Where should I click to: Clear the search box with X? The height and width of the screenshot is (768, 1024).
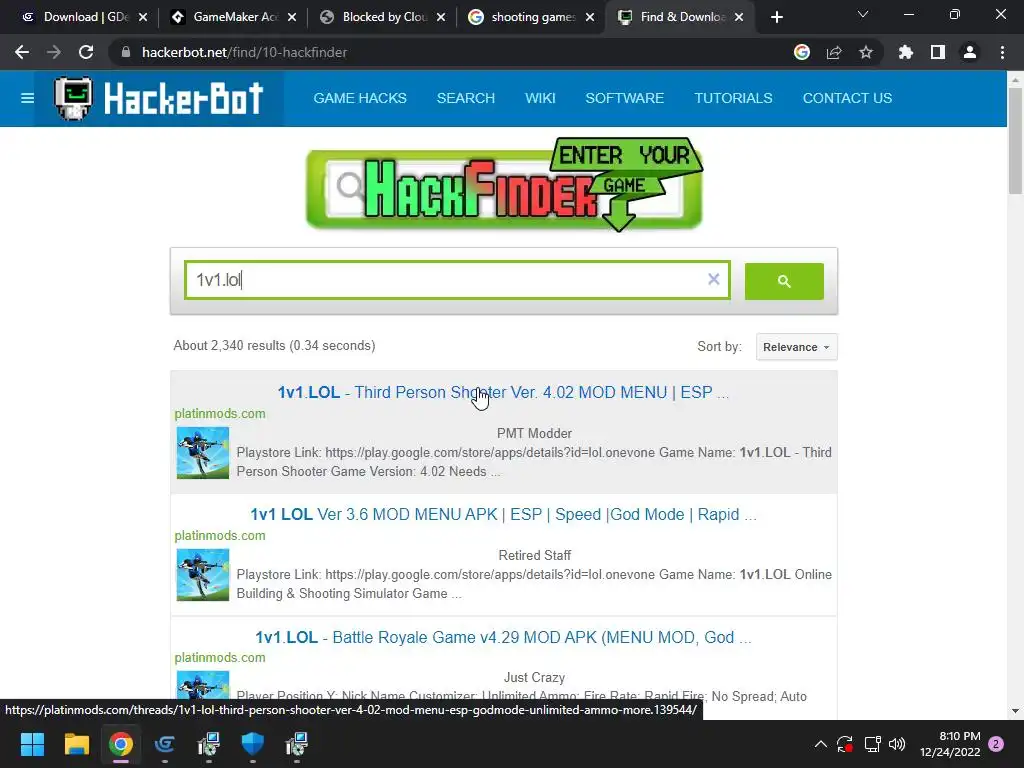(x=713, y=280)
